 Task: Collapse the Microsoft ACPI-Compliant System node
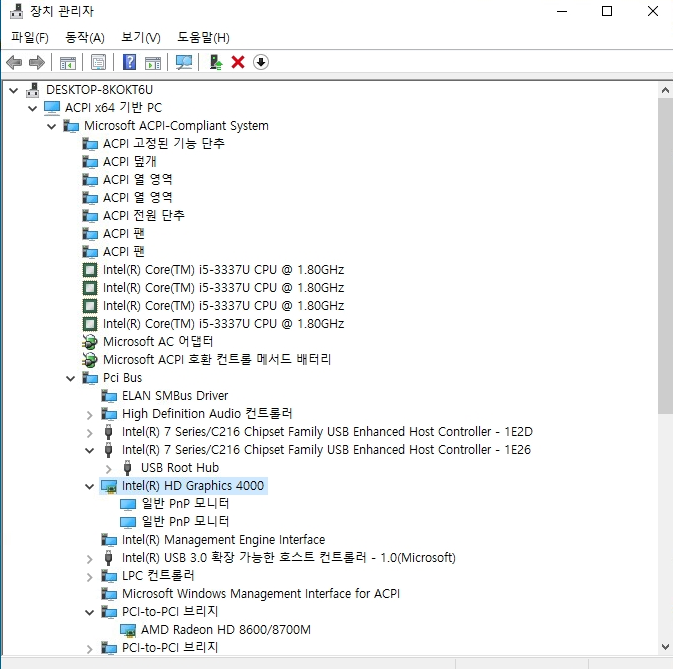52,126
